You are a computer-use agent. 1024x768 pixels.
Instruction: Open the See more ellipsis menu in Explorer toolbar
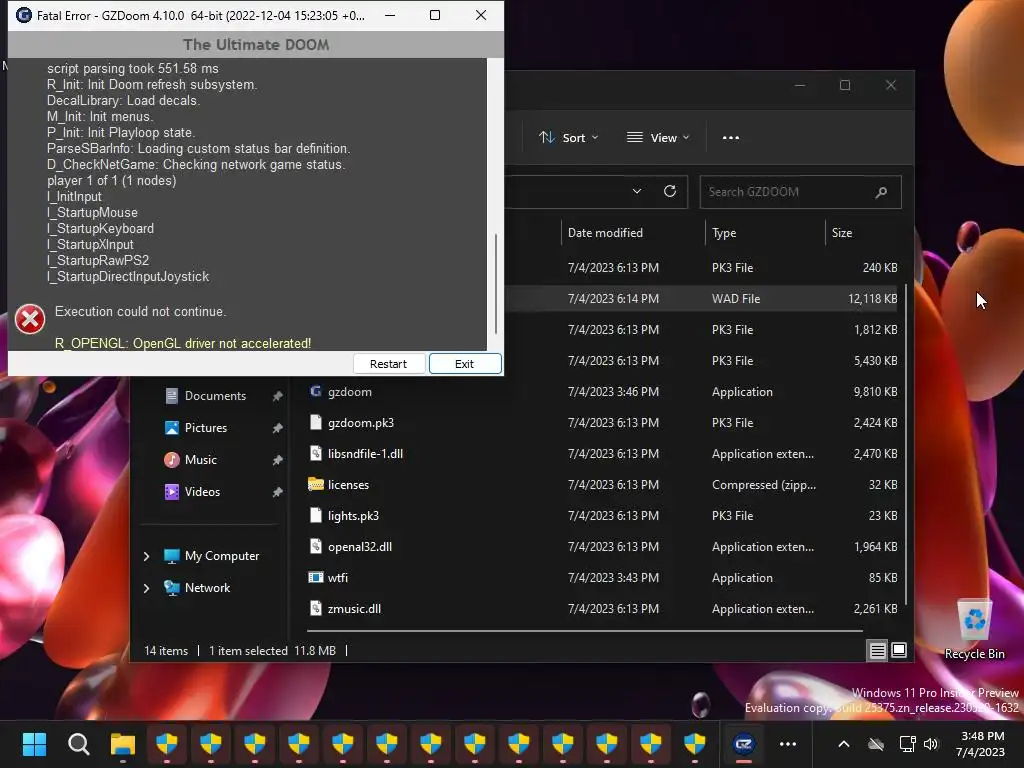point(731,138)
